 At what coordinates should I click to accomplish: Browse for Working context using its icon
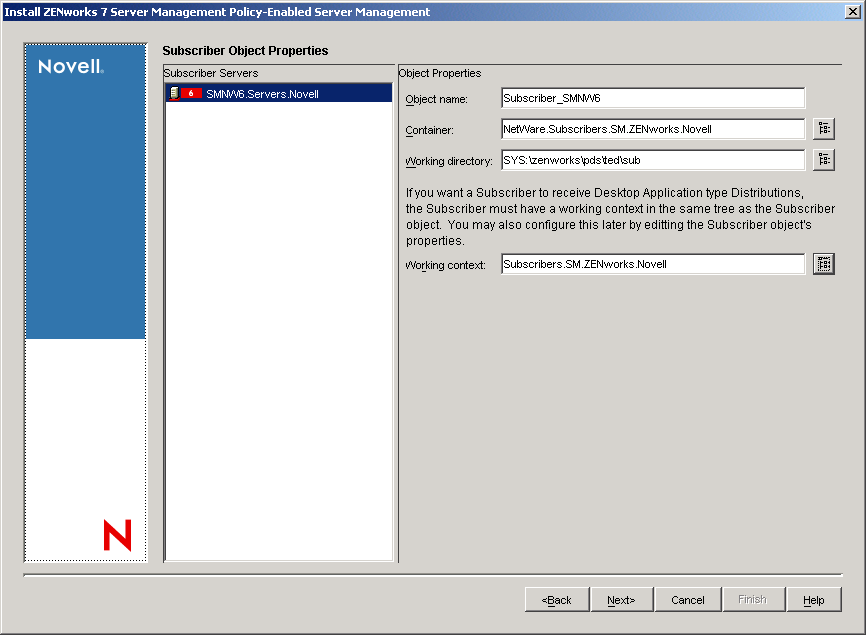(823, 264)
